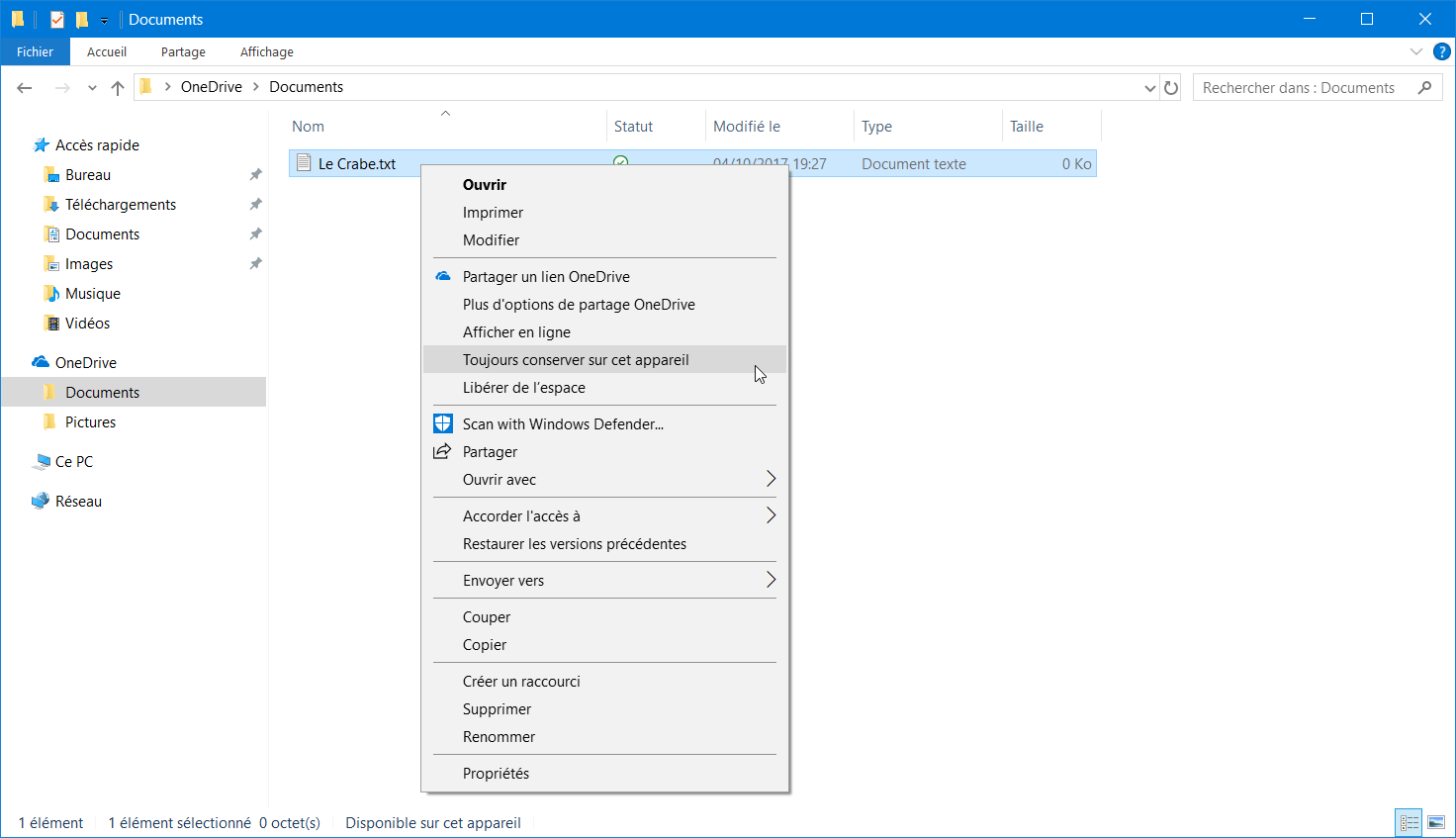This screenshot has width=1456, height=838.
Task: Open recent locations dropdown arrow
Action: [92, 88]
